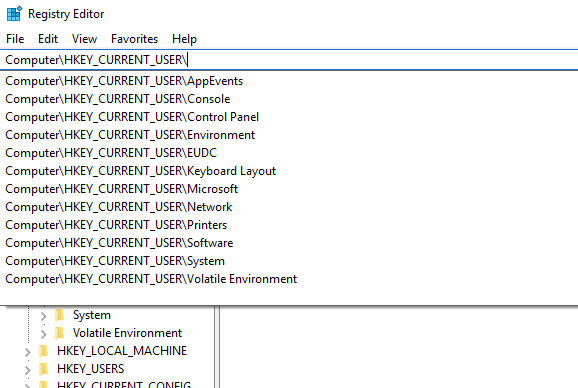578x388 pixels.
Task: Select the Control Panel path suggestion
Action: click(x=289, y=117)
